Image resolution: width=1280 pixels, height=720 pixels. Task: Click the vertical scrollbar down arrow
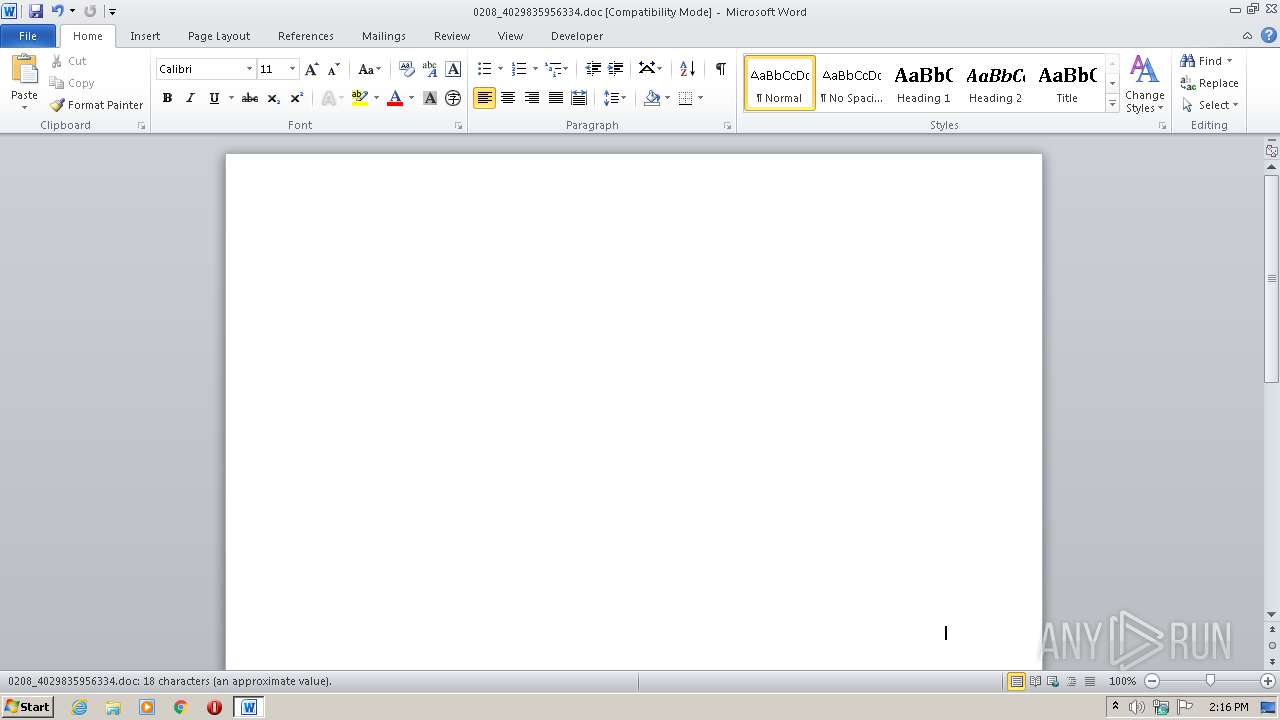tap(1272, 615)
